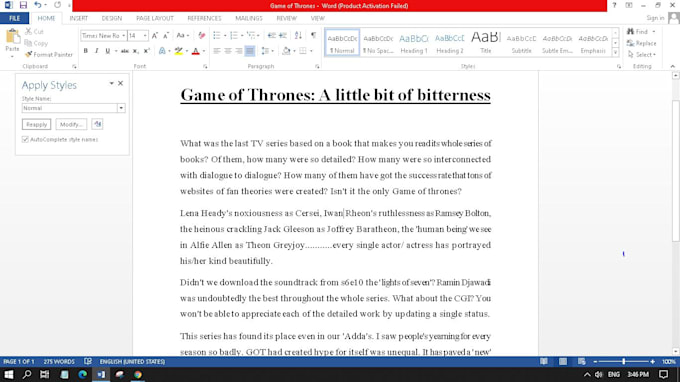The height and width of the screenshot is (382, 680).
Task: Click the vertical scrollbar thumb
Action: click(675, 171)
